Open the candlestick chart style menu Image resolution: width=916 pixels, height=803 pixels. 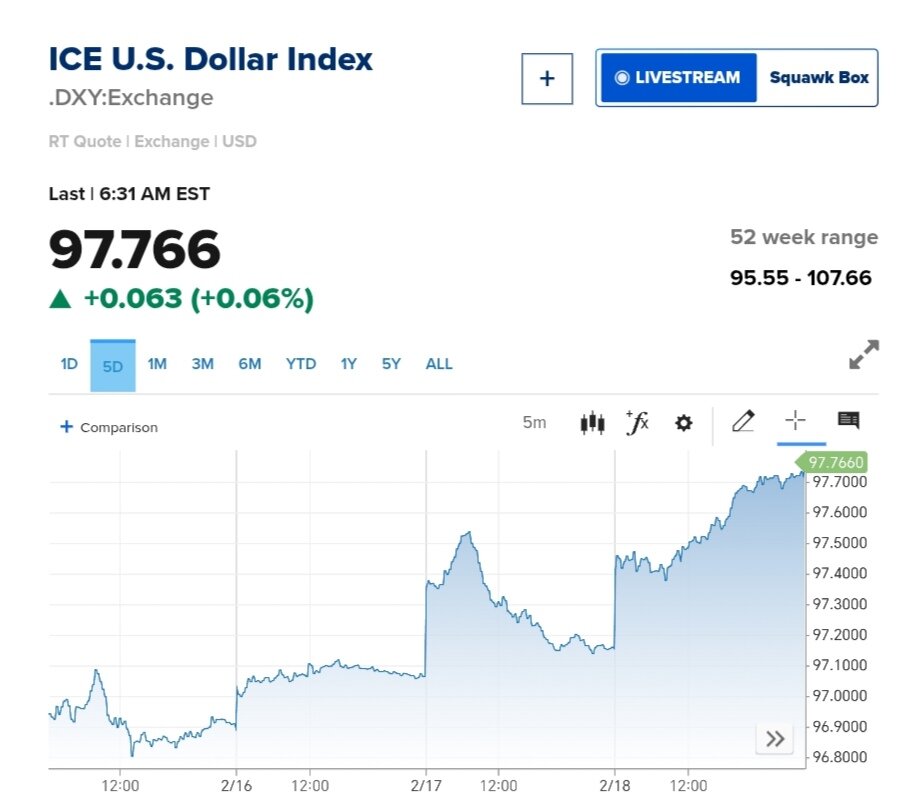pyautogui.click(x=592, y=423)
